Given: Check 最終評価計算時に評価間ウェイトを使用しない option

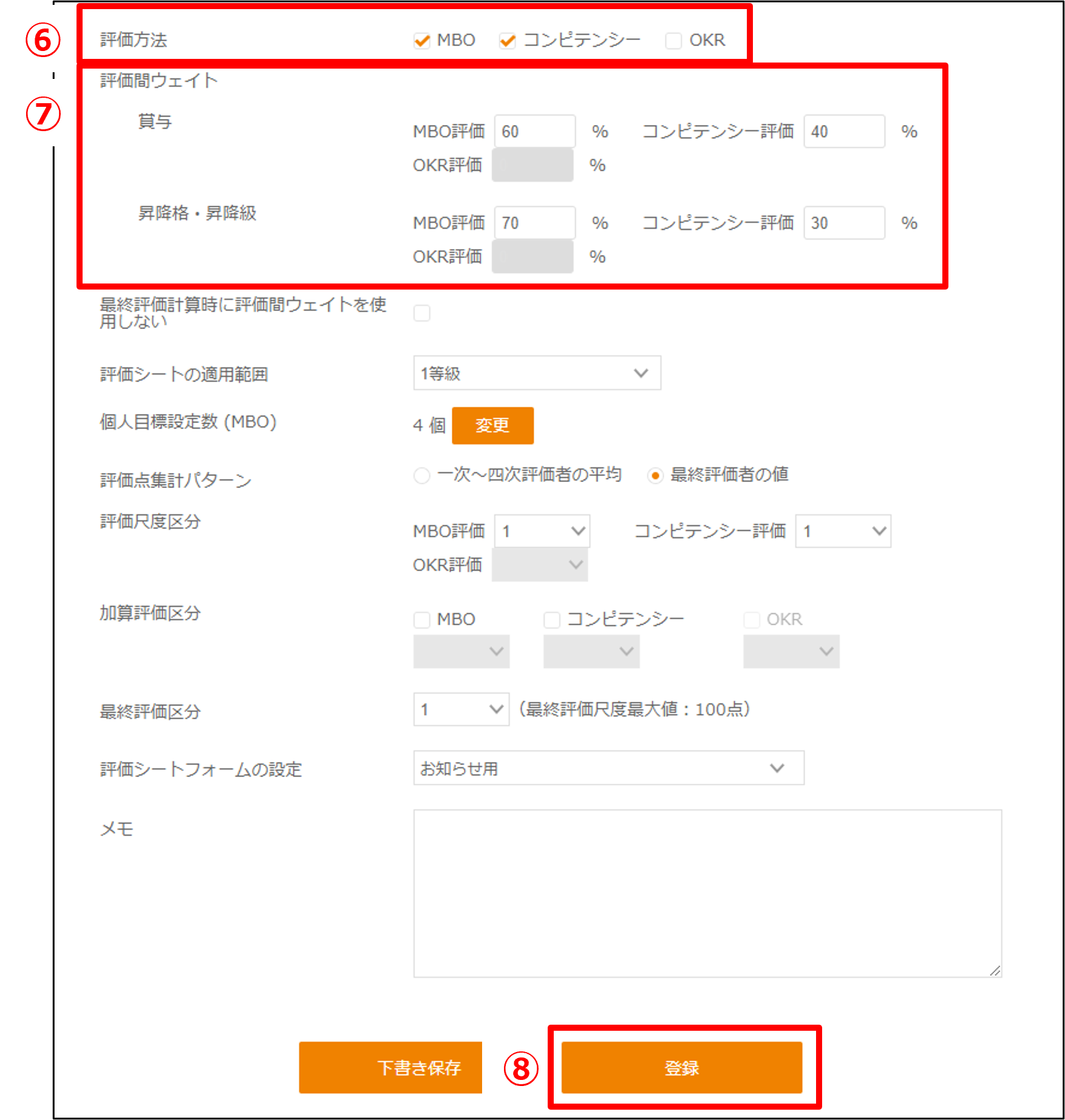Looking at the screenshot, I should tap(421, 312).
